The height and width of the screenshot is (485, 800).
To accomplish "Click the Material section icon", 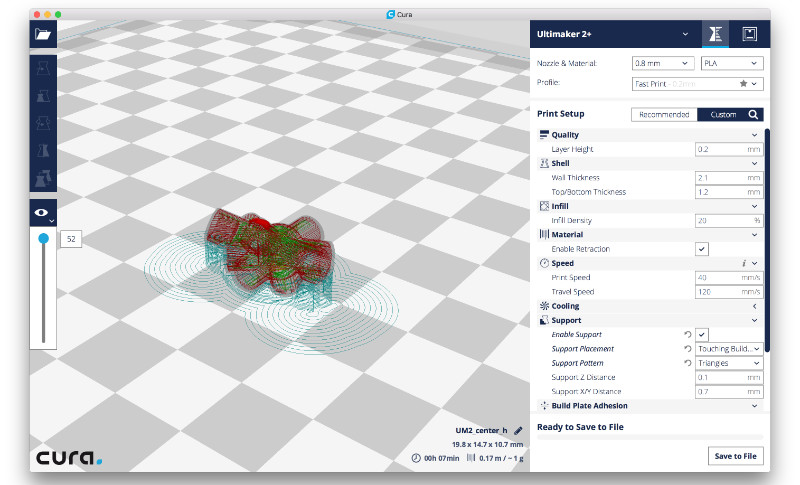I will coord(544,235).
